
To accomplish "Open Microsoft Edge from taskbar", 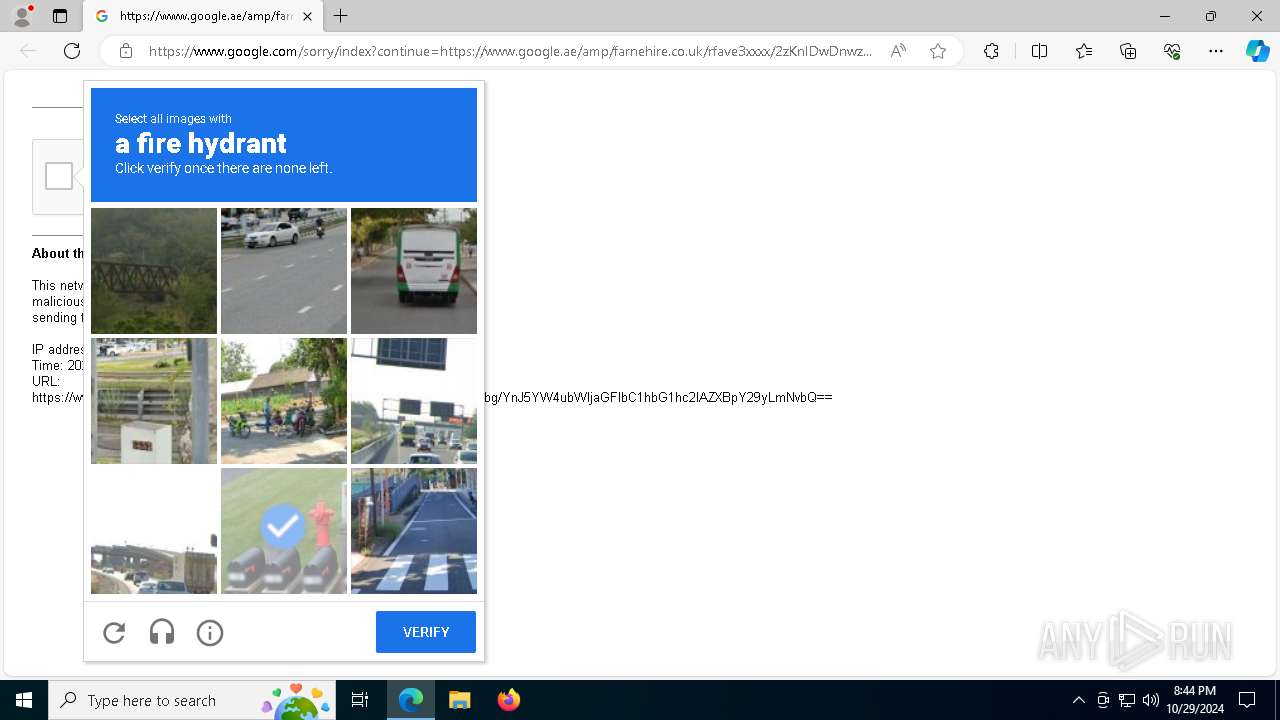I will 411,700.
